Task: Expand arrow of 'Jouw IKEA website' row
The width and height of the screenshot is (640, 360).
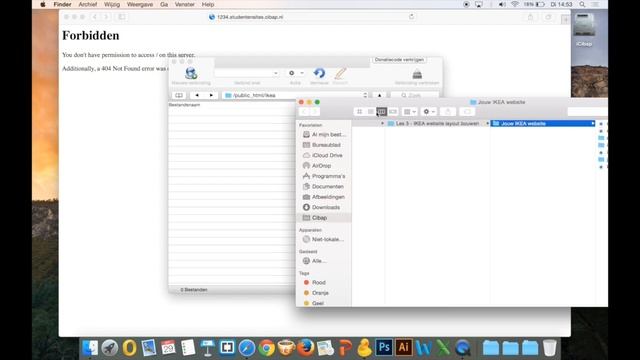Action: tap(593, 123)
